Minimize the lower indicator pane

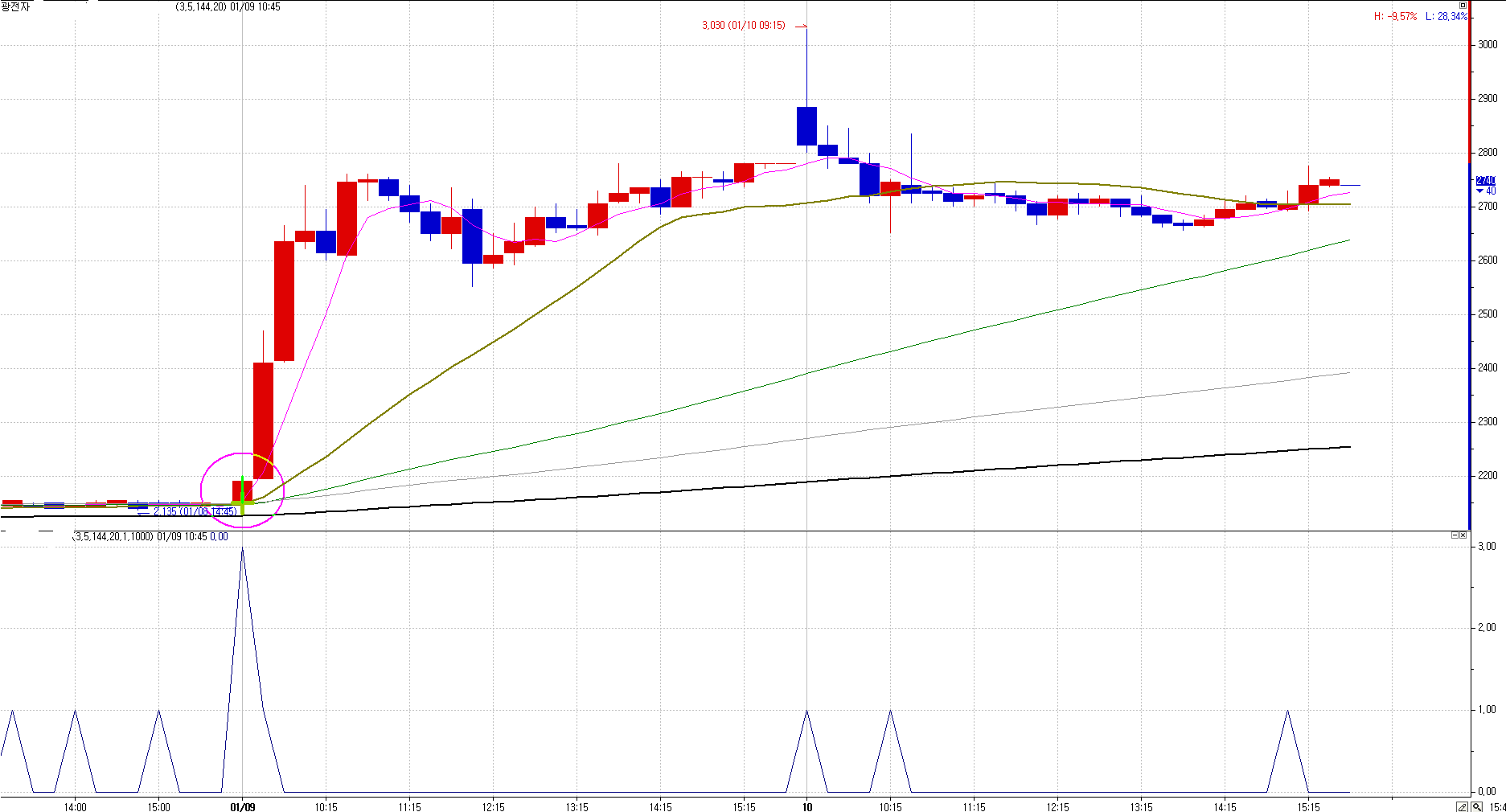[1455, 535]
